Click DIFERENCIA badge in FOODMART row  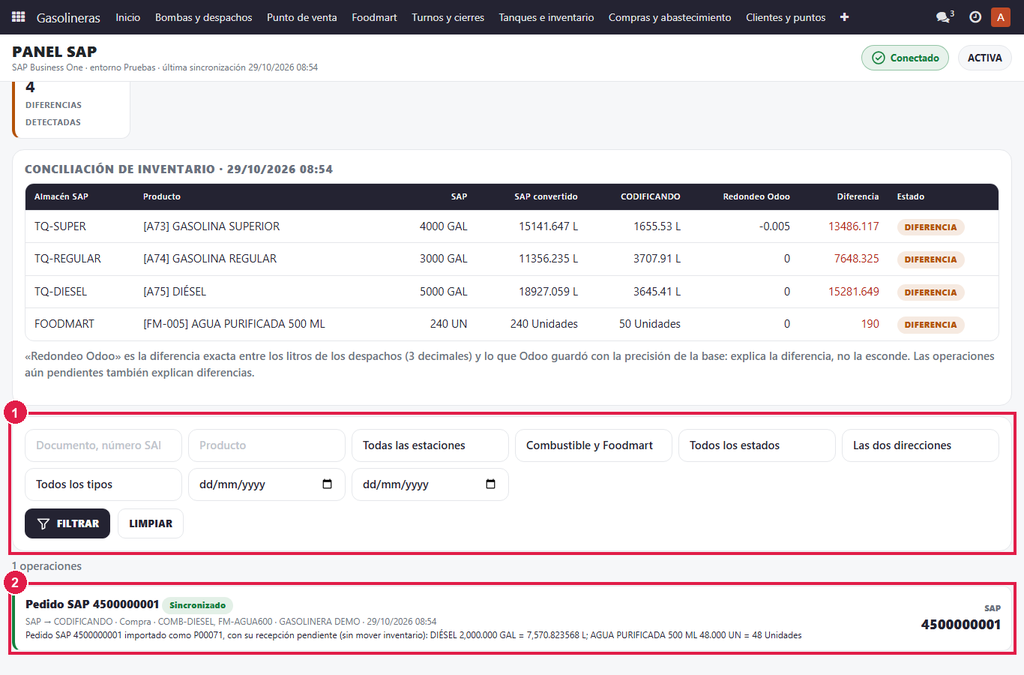click(930, 324)
